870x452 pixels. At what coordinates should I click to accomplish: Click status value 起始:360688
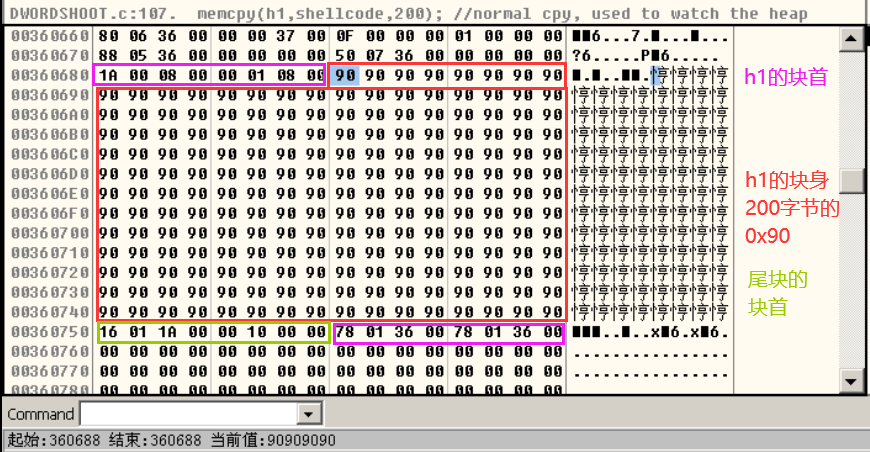(54, 440)
